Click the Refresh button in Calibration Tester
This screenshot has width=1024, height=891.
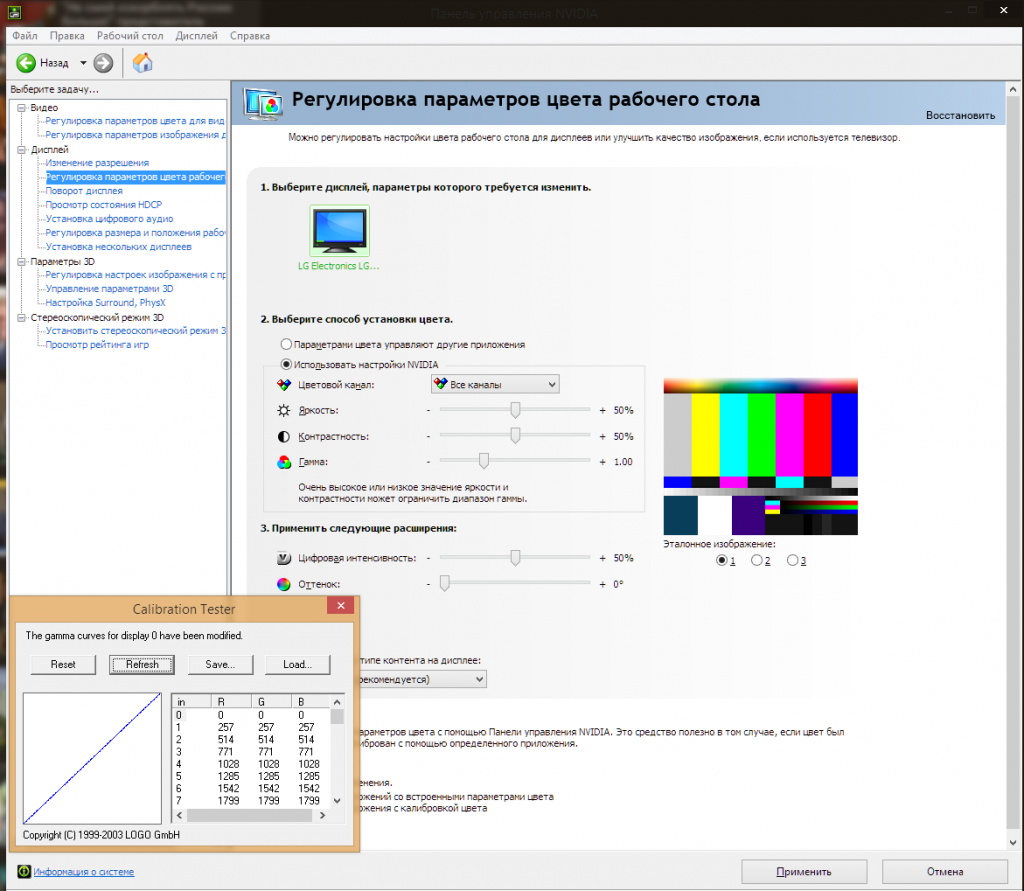pyautogui.click(x=142, y=664)
